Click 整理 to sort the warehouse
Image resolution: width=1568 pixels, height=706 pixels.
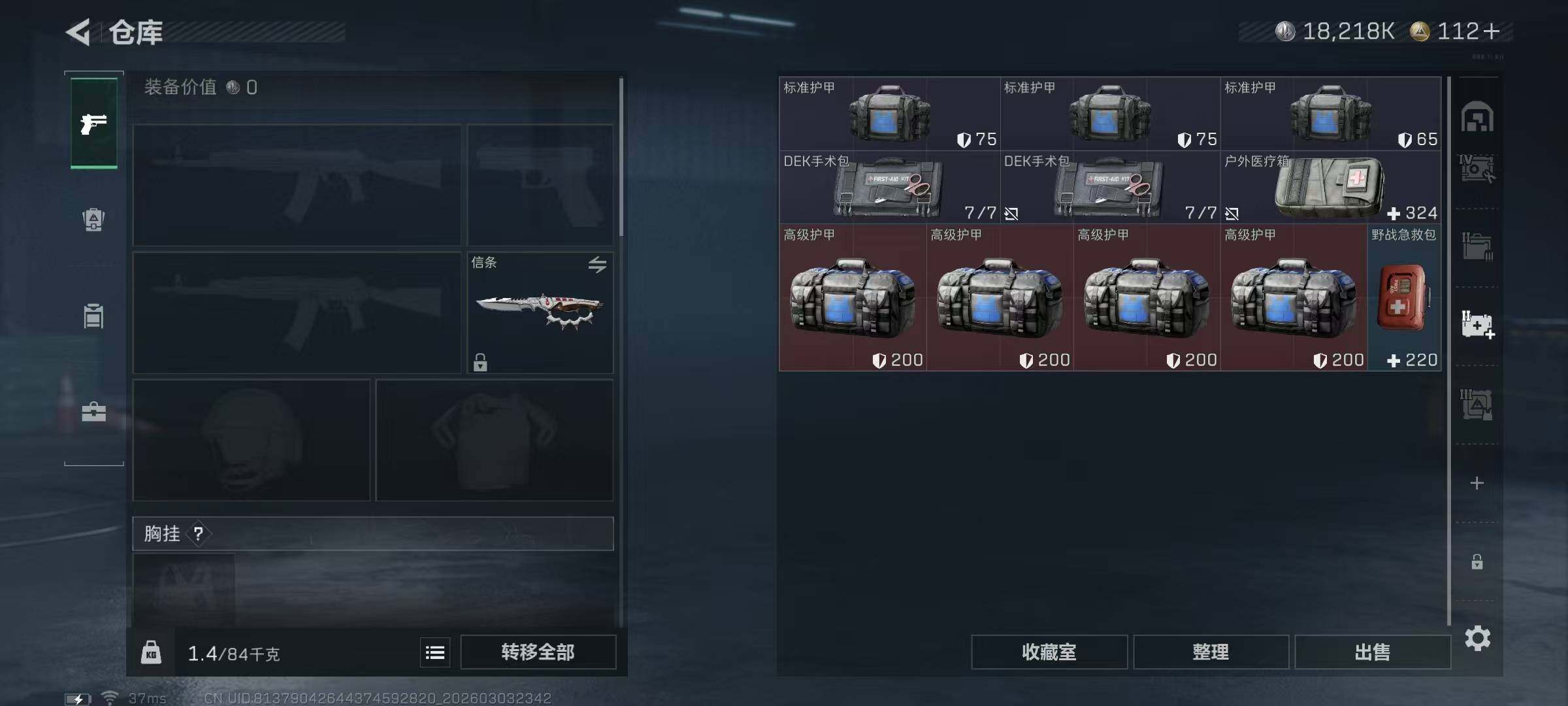pos(1211,652)
